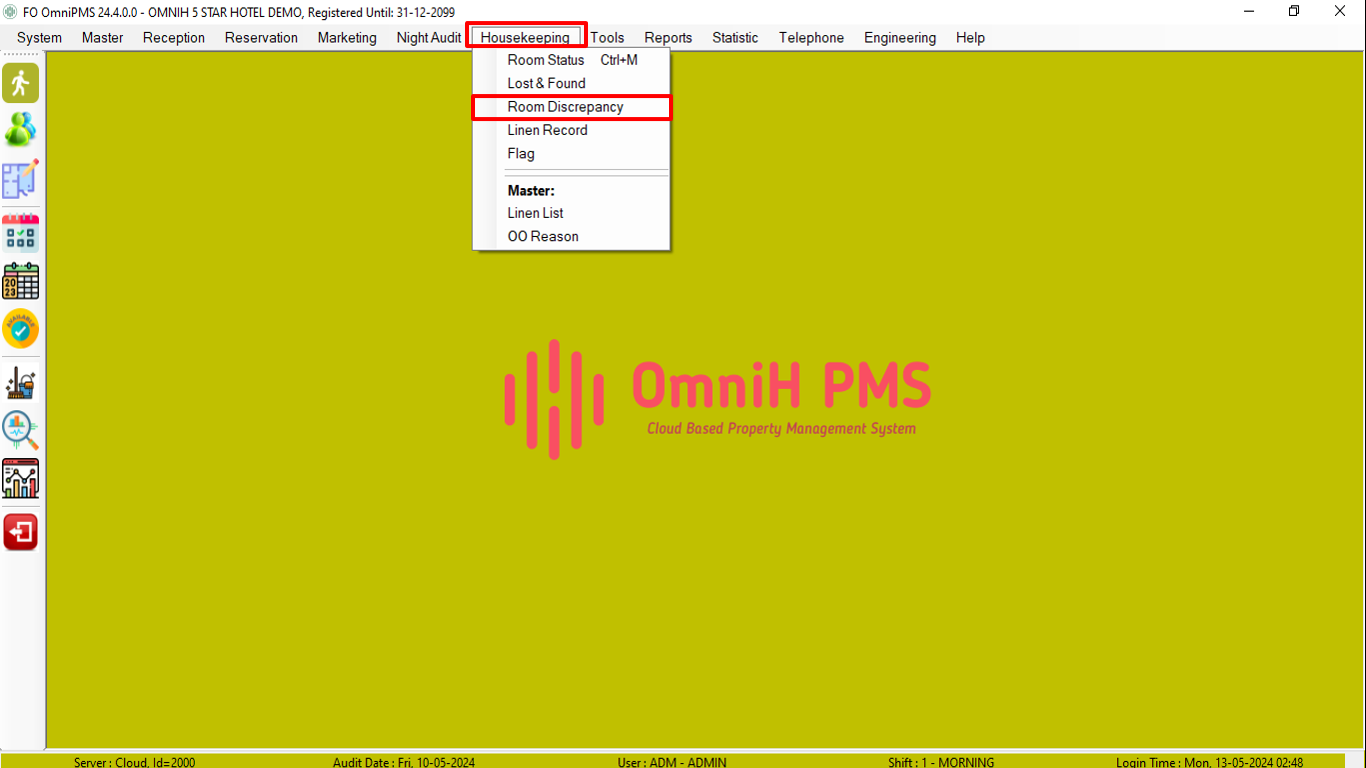Select OO Reason menu entry
The width and height of the screenshot is (1366, 768).
pyautogui.click(x=571, y=236)
